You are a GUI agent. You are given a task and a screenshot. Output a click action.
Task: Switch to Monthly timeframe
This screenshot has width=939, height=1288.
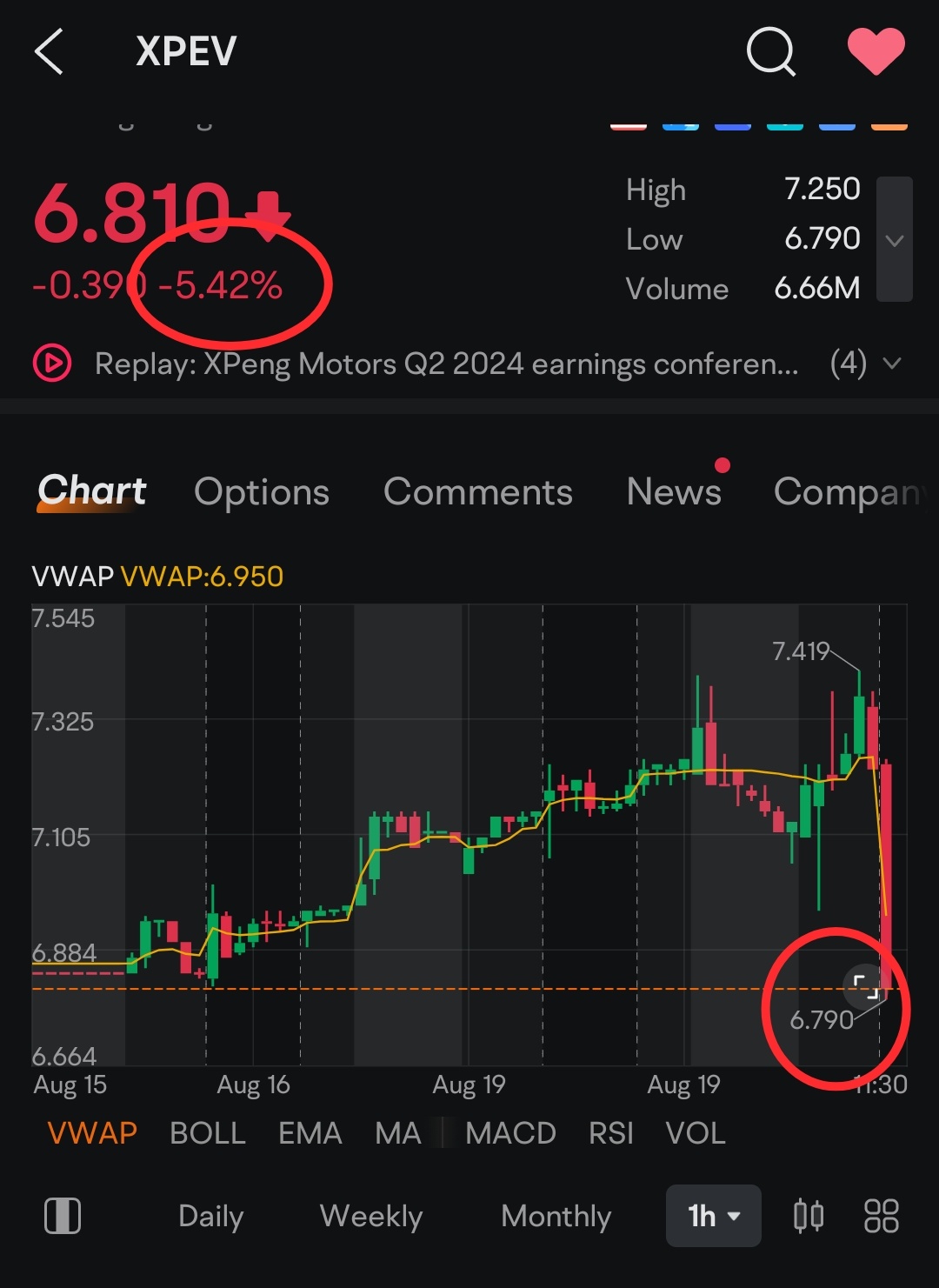pos(556,1216)
